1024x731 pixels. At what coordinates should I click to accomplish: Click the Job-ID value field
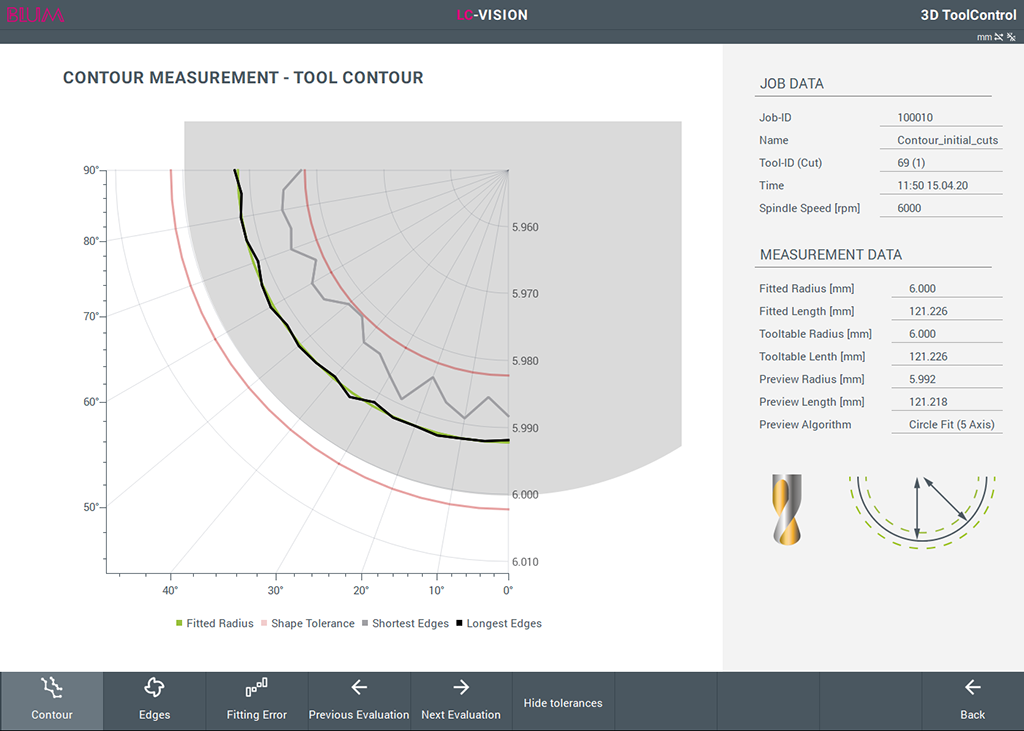pos(940,118)
